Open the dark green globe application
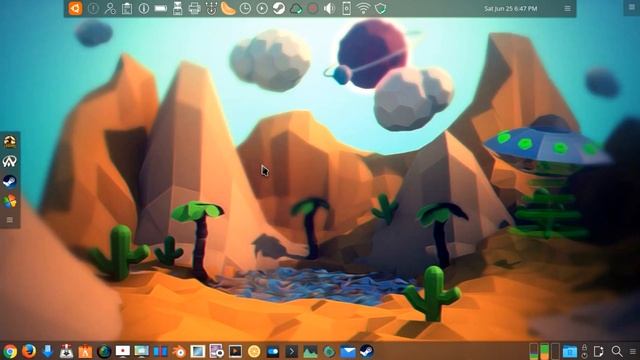640x360 pixels. [104, 351]
